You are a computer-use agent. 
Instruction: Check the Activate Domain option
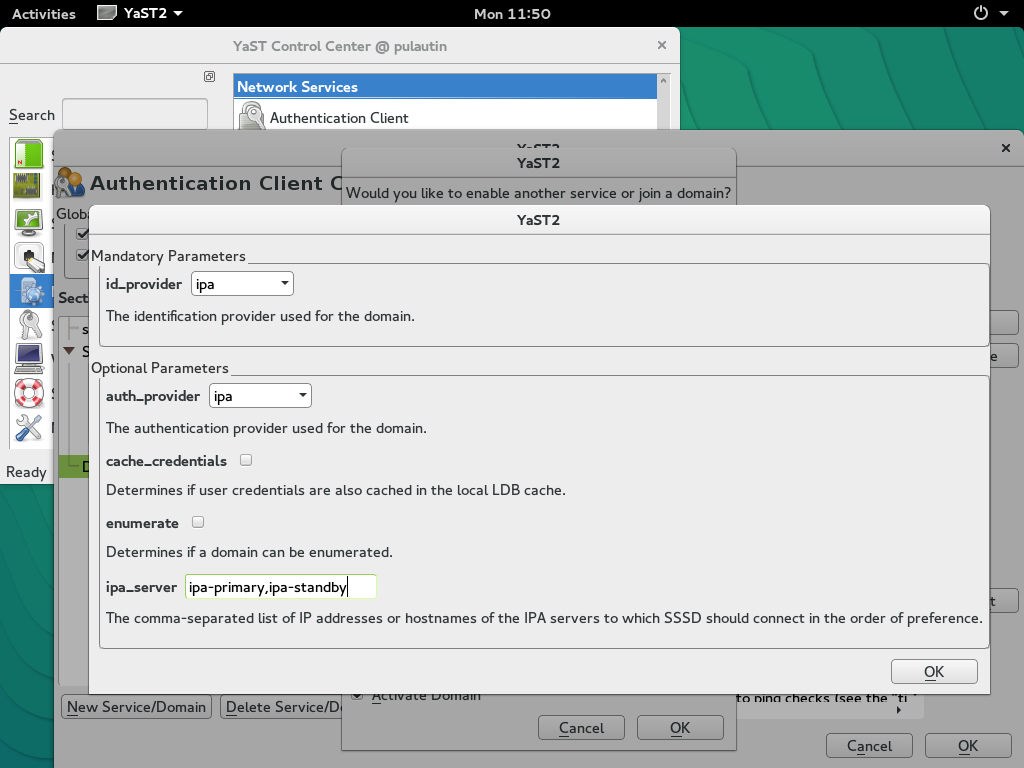[x=357, y=695]
